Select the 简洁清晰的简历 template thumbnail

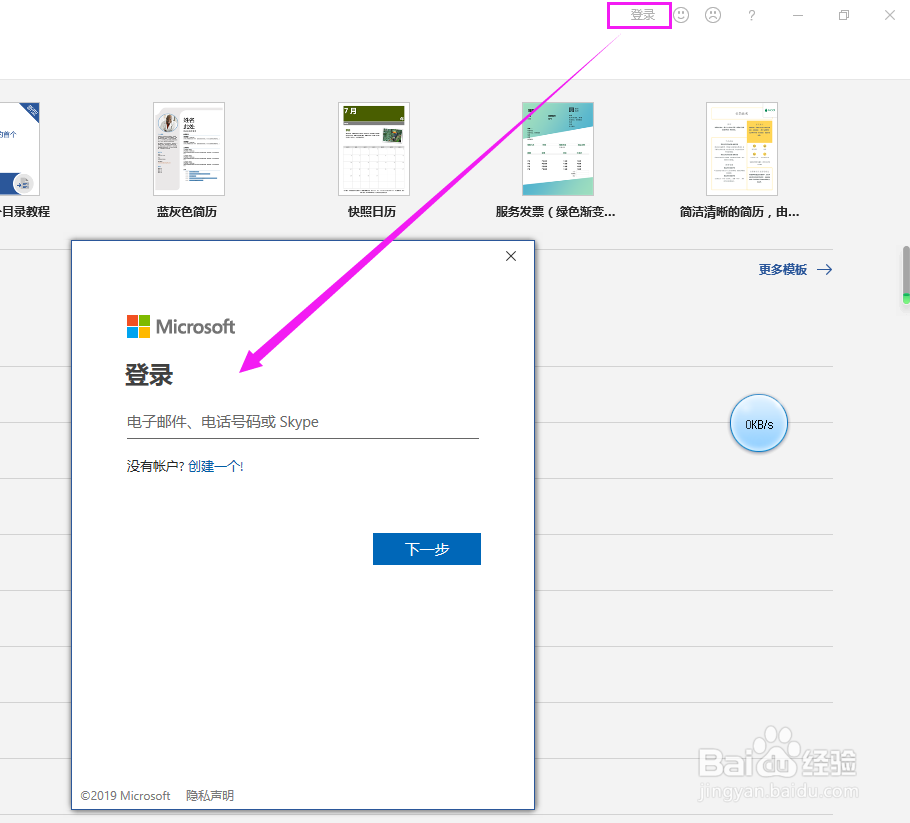741,148
